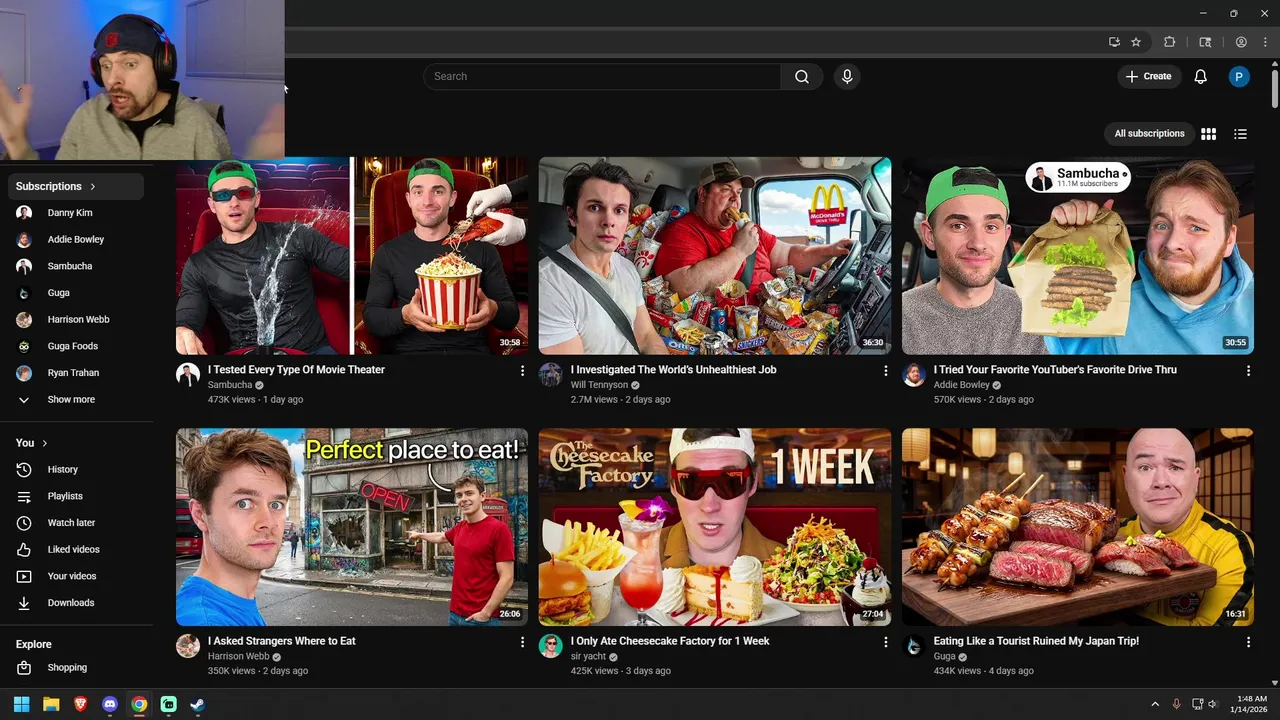Open sir yacht channel name under video
The width and height of the screenshot is (1280, 720).
(x=589, y=657)
